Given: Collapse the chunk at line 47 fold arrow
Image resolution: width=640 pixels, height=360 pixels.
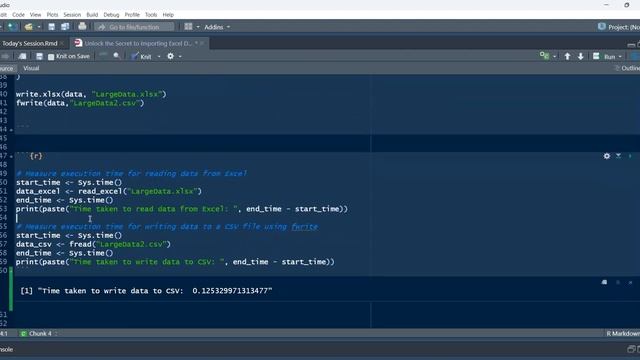Looking at the screenshot, I should (x=11, y=156).
